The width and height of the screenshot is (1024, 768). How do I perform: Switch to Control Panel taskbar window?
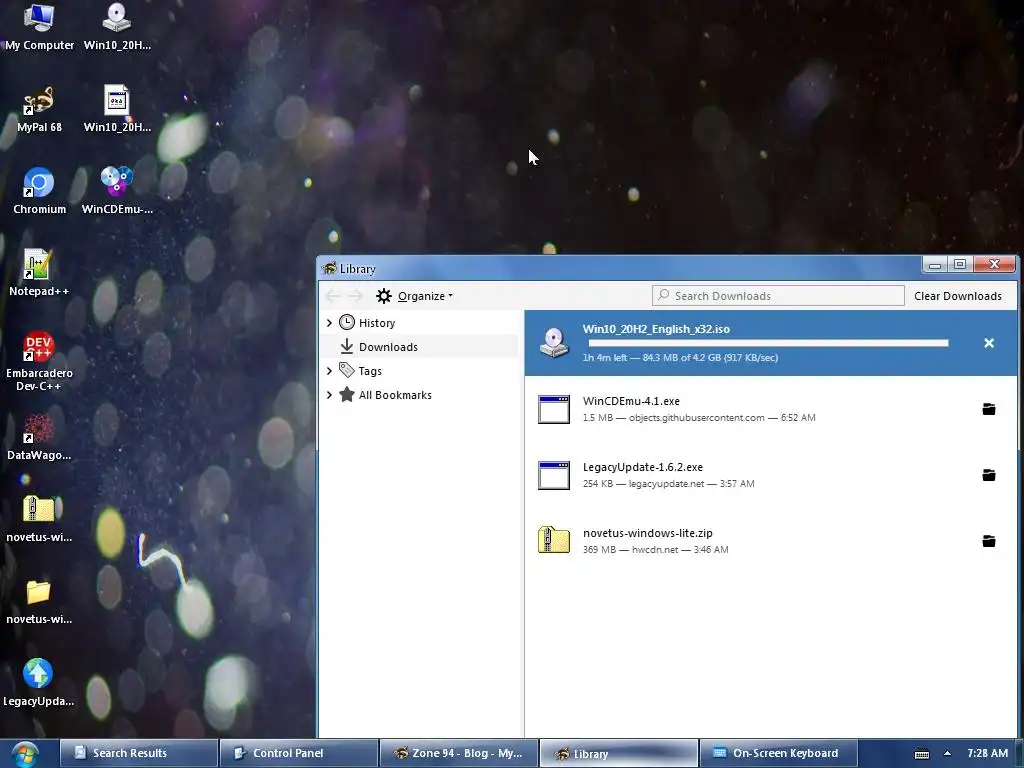click(298, 754)
